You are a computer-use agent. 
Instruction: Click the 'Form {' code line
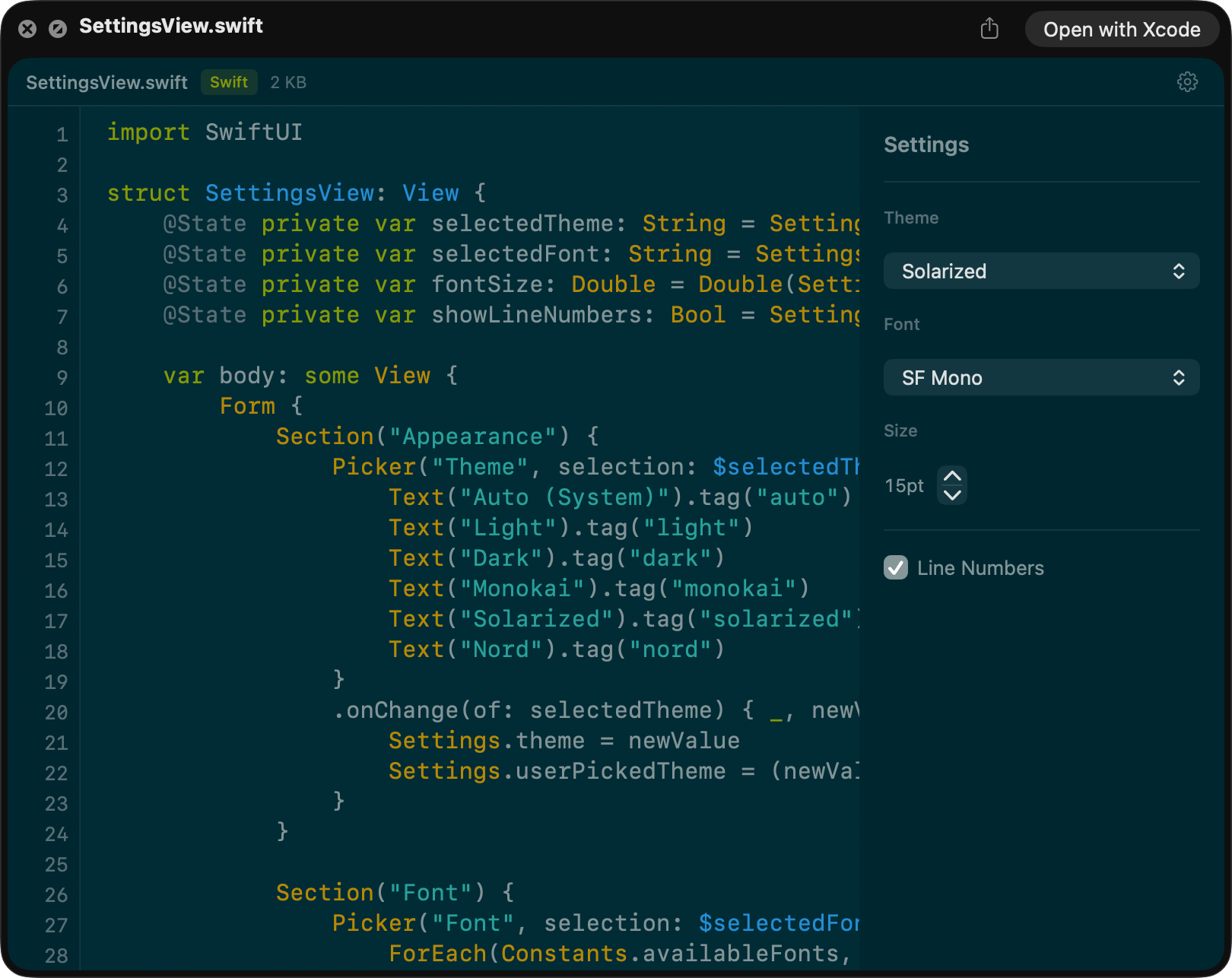(262, 406)
